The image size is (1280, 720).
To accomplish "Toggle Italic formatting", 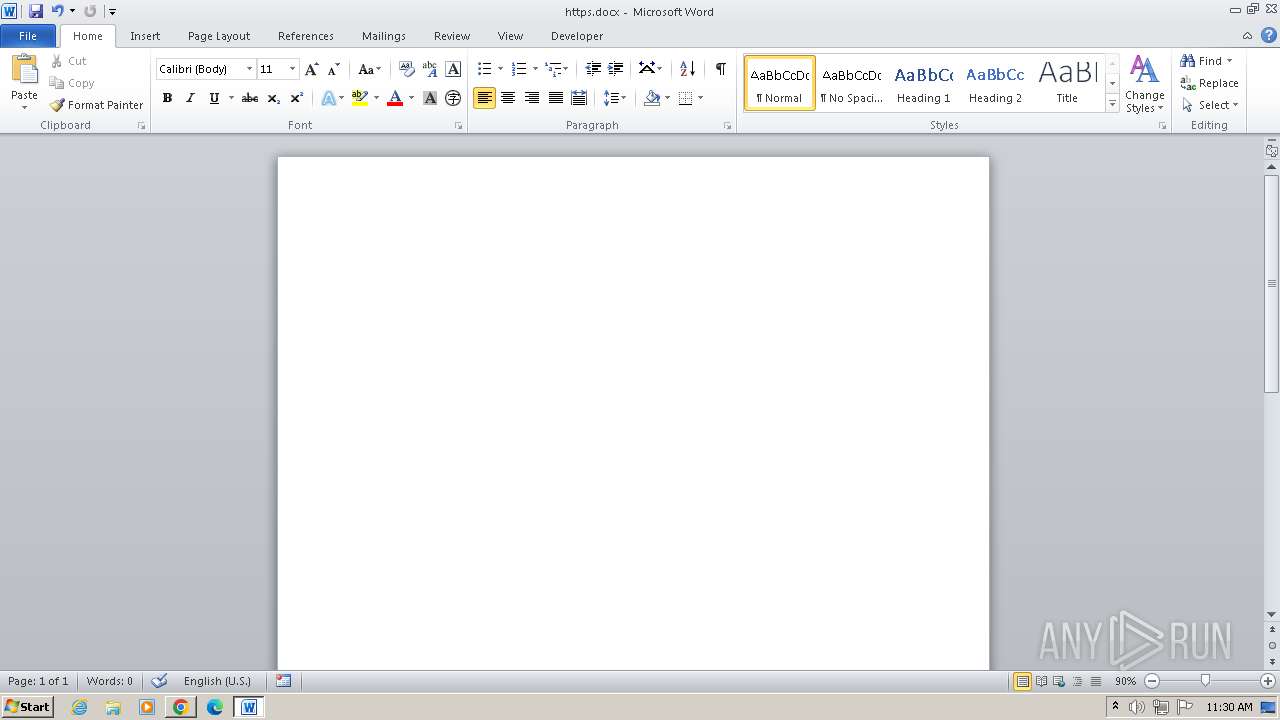I will (190, 98).
